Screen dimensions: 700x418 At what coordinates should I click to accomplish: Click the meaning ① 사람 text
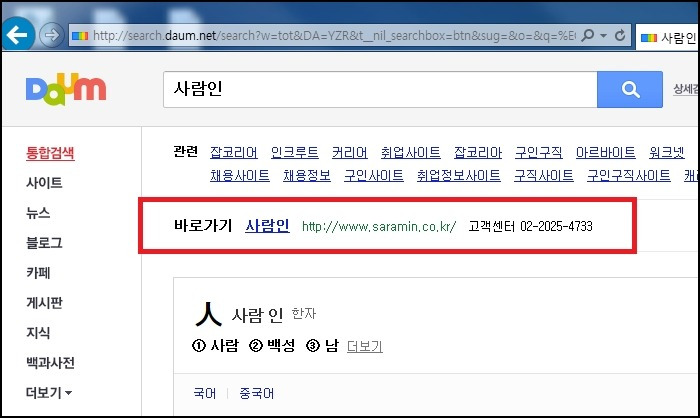[216, 345]
